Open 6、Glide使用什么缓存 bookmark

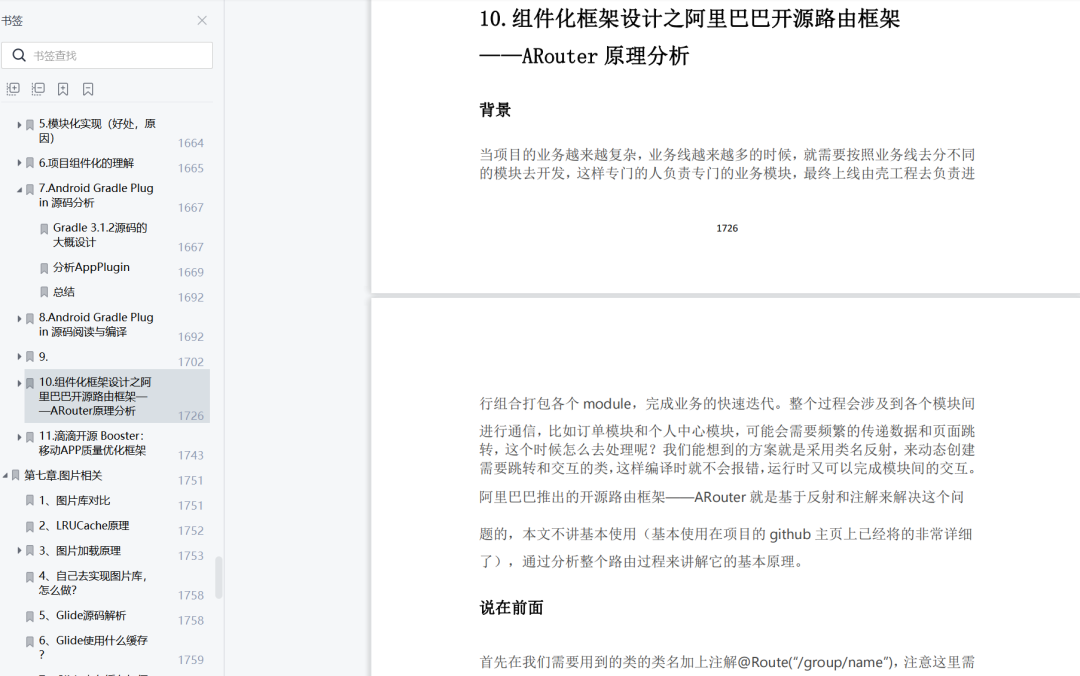coord(93,647)
